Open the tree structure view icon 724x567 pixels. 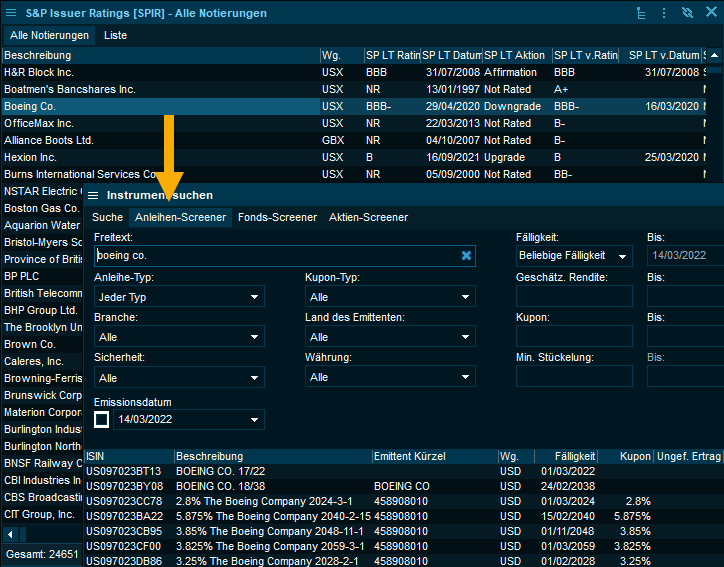(x=641, y=13)
